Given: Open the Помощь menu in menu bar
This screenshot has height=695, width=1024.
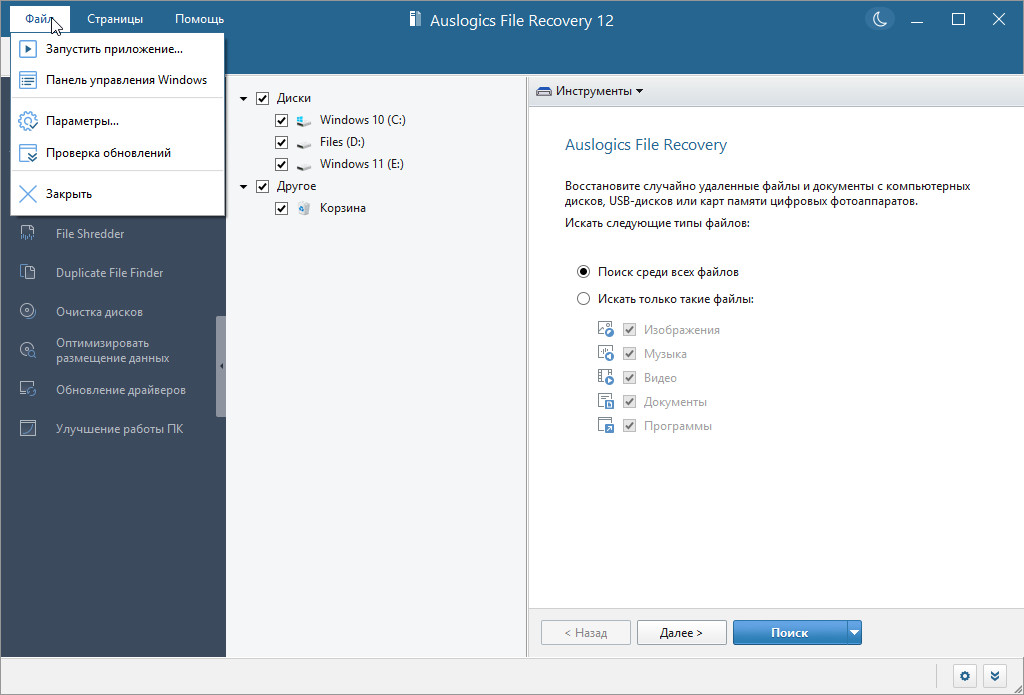Looking at the screenshot, I should coord(199,19).
